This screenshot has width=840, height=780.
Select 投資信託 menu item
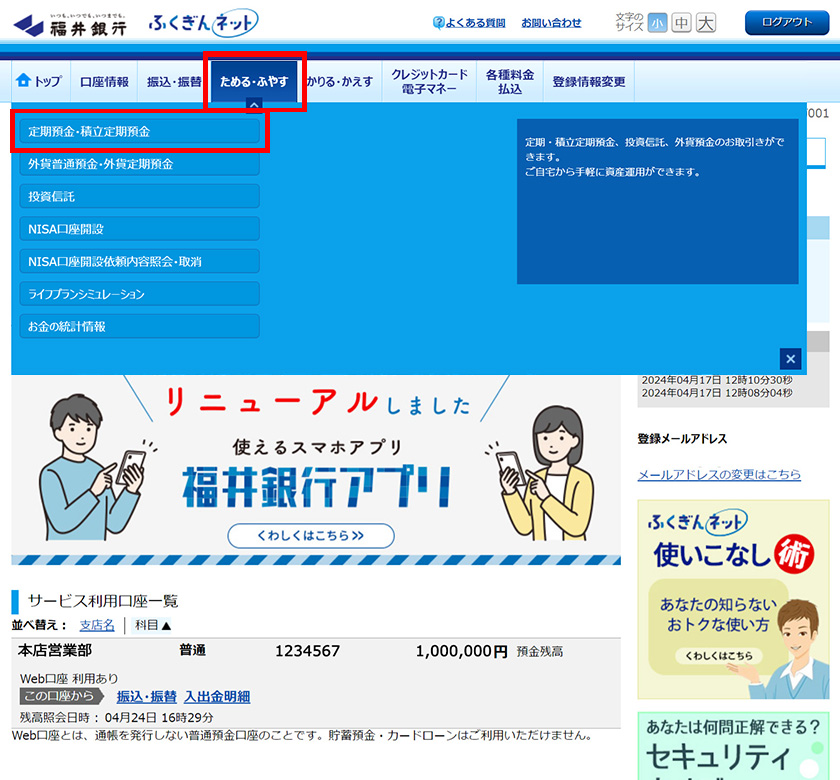pyautogui.click(x=140, y=197)
